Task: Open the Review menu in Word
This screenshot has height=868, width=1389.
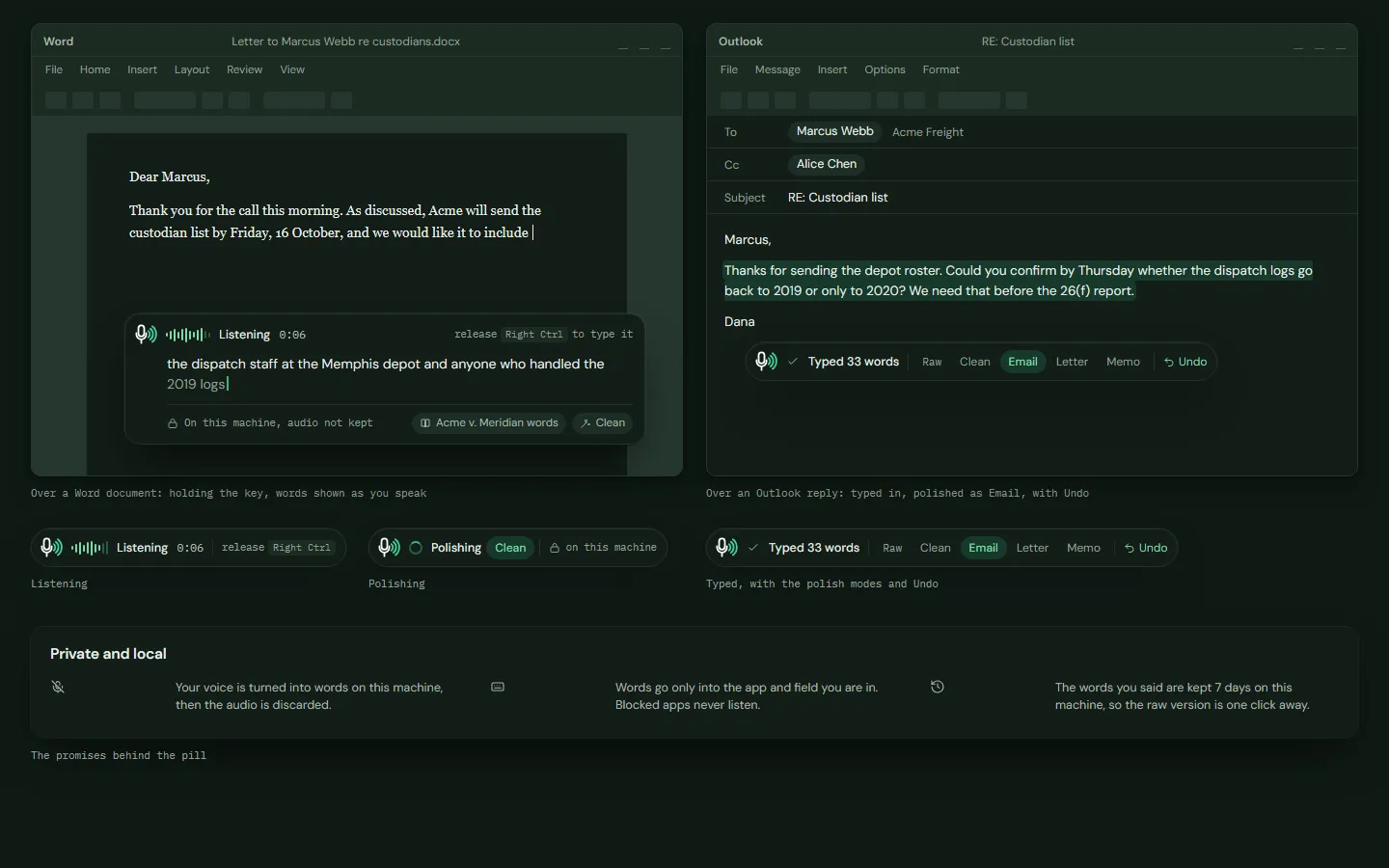Action: coord(244,69)
